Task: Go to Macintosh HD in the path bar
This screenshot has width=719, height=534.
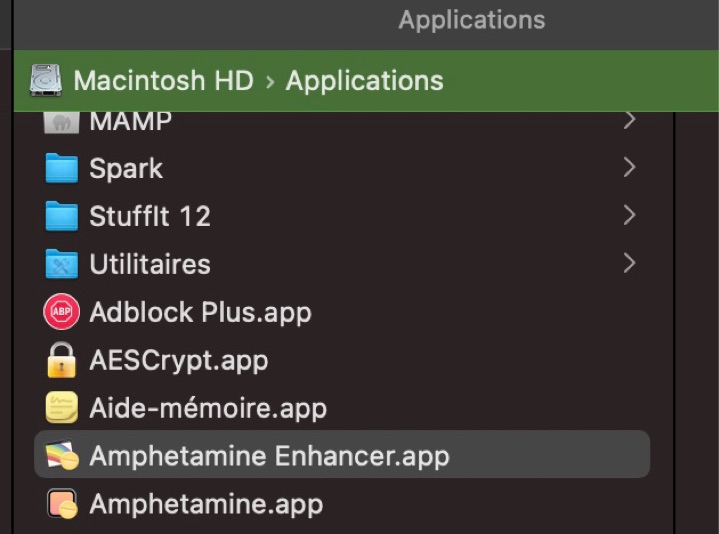Action: 163,81
